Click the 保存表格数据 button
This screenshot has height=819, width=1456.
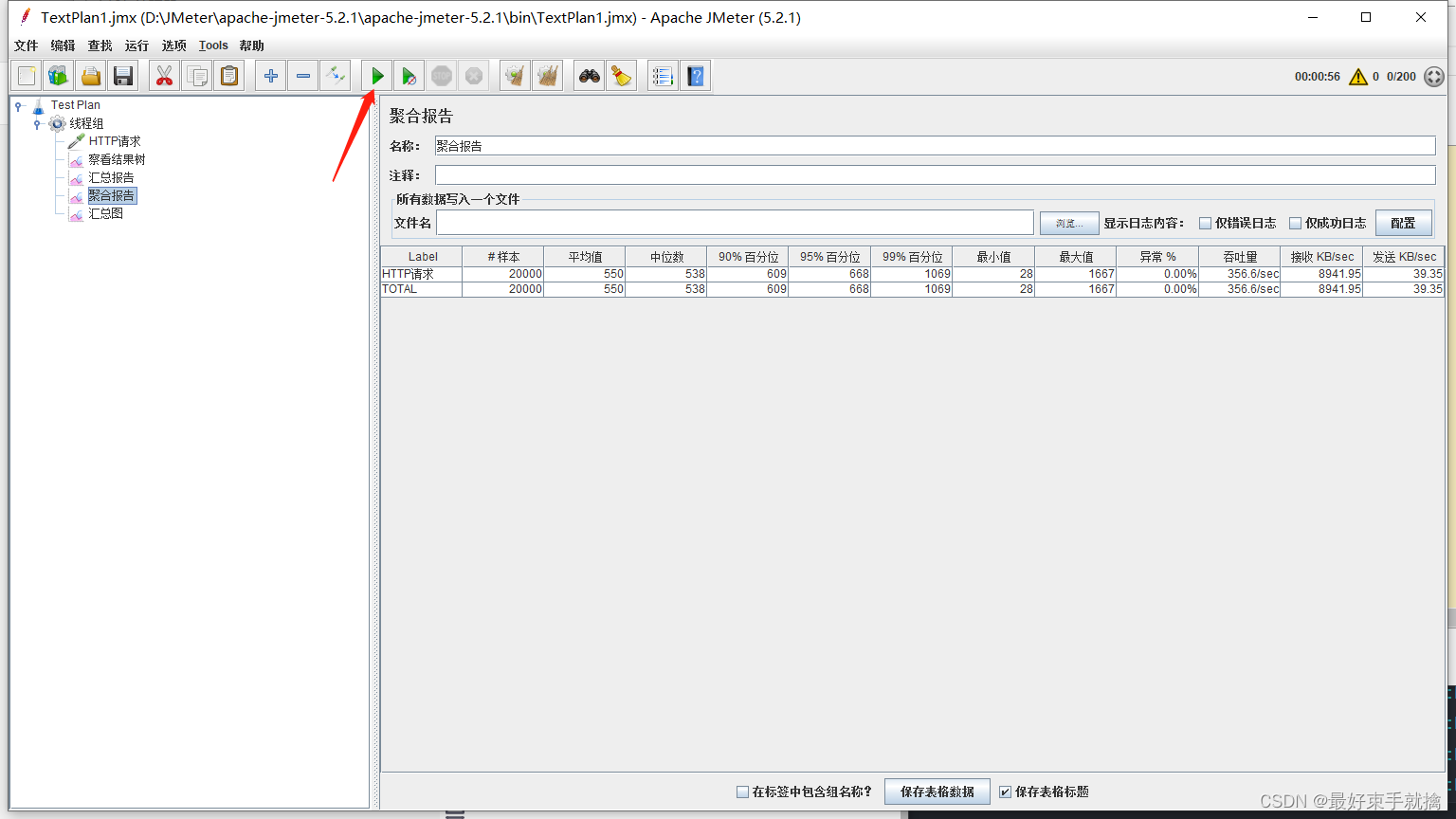937,792
